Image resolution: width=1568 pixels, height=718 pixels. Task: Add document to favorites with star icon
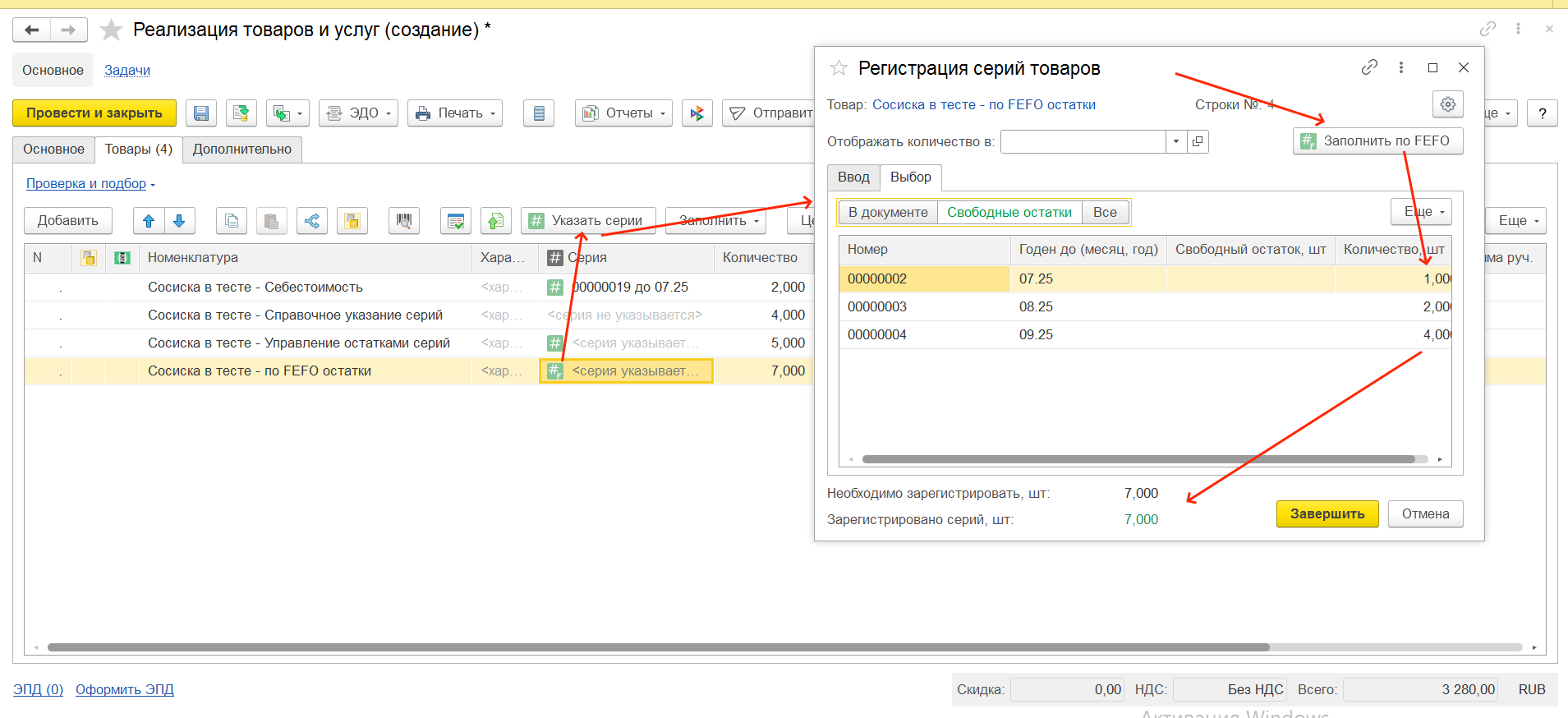(x=111, y=30)
